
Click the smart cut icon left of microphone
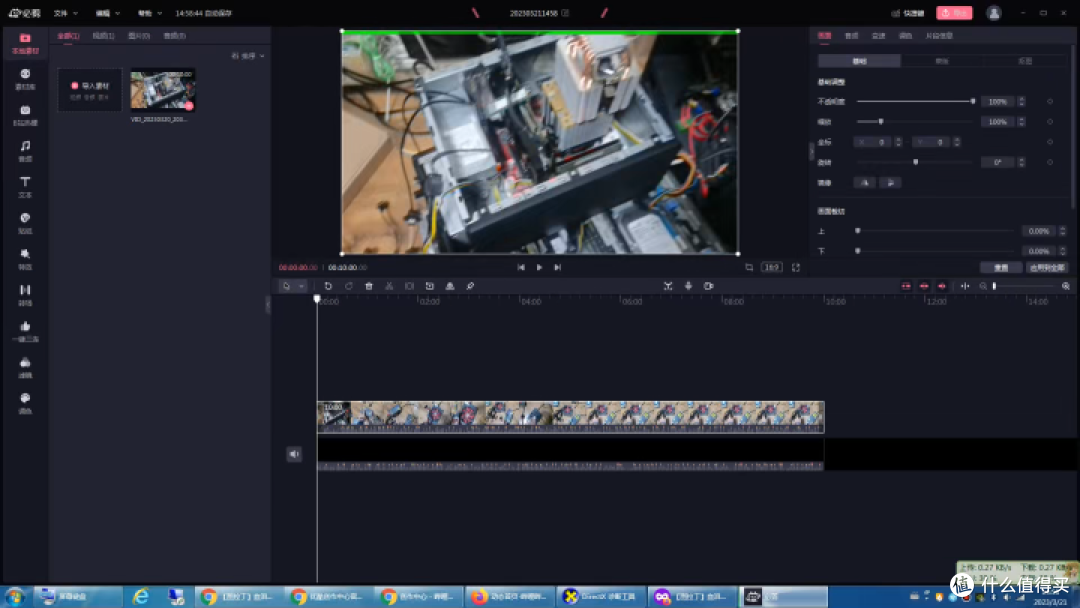tap(667, 286)
